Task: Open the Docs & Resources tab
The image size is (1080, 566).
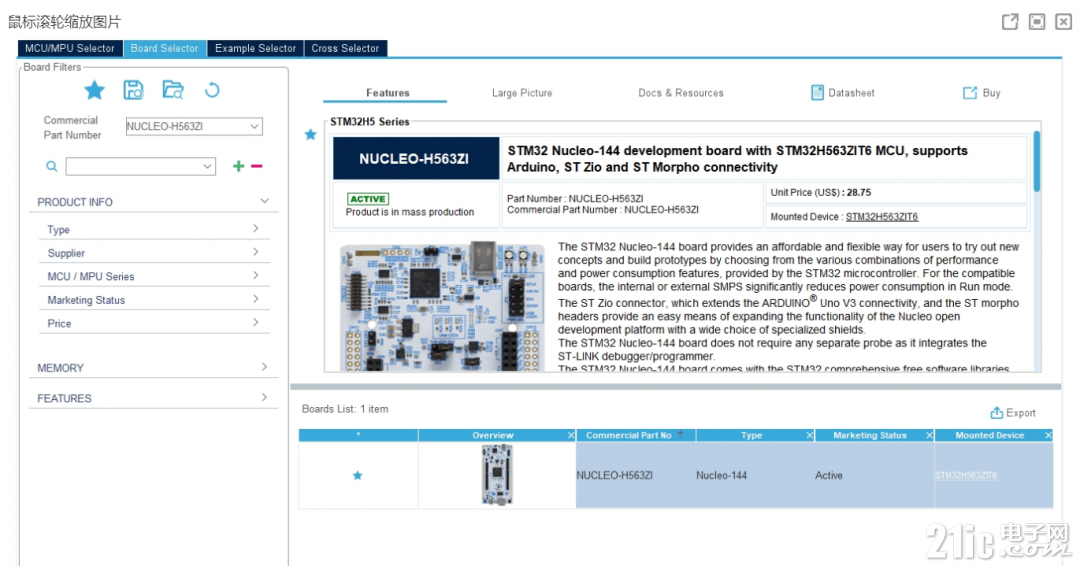Action: click(x=681, y=92)
